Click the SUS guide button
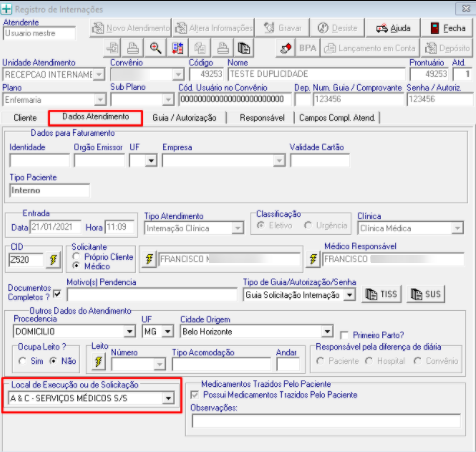 [426, 294]
